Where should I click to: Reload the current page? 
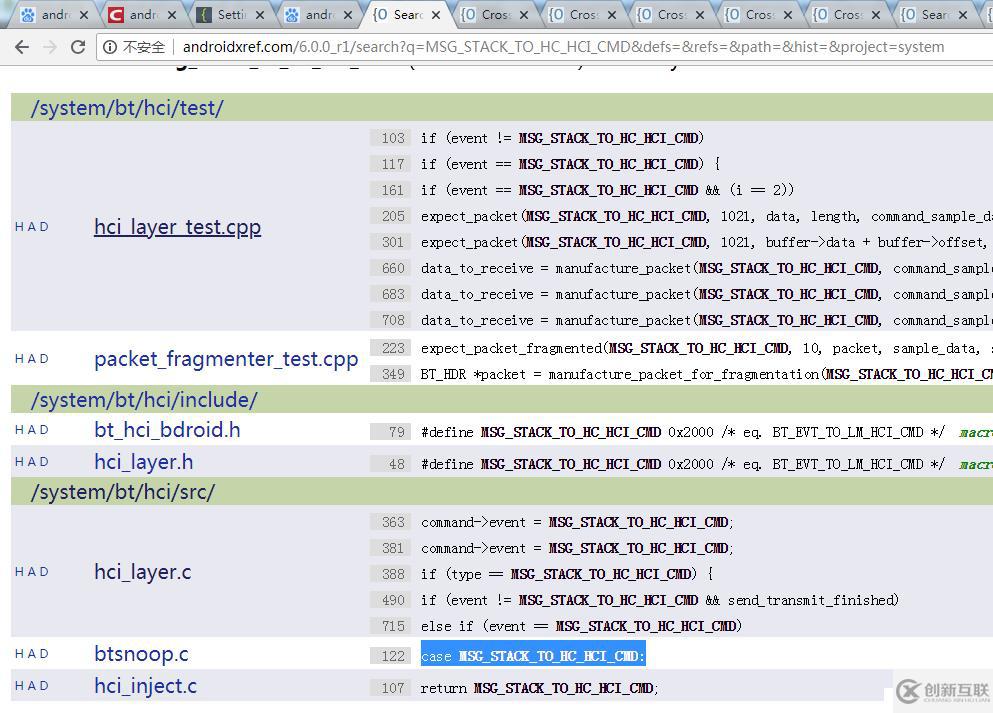coord(78,47)
